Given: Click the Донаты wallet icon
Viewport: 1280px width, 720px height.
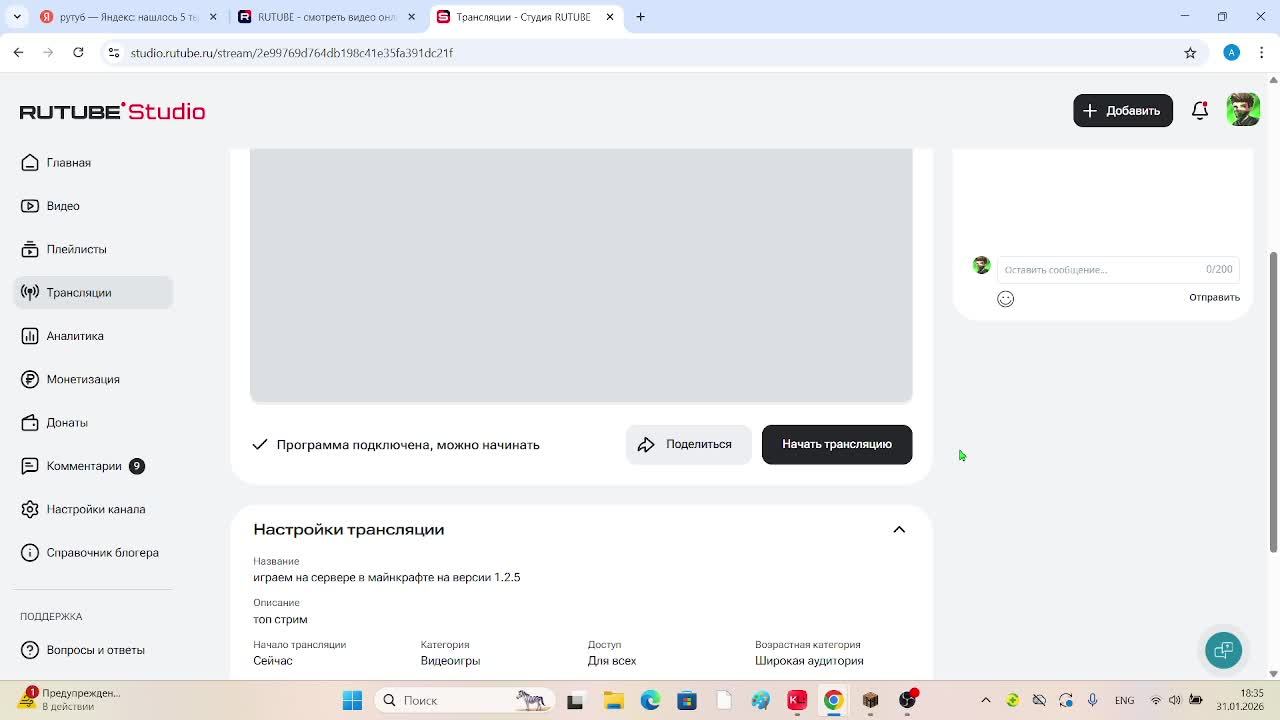Looking at the screenshot, I should point(30,423).
